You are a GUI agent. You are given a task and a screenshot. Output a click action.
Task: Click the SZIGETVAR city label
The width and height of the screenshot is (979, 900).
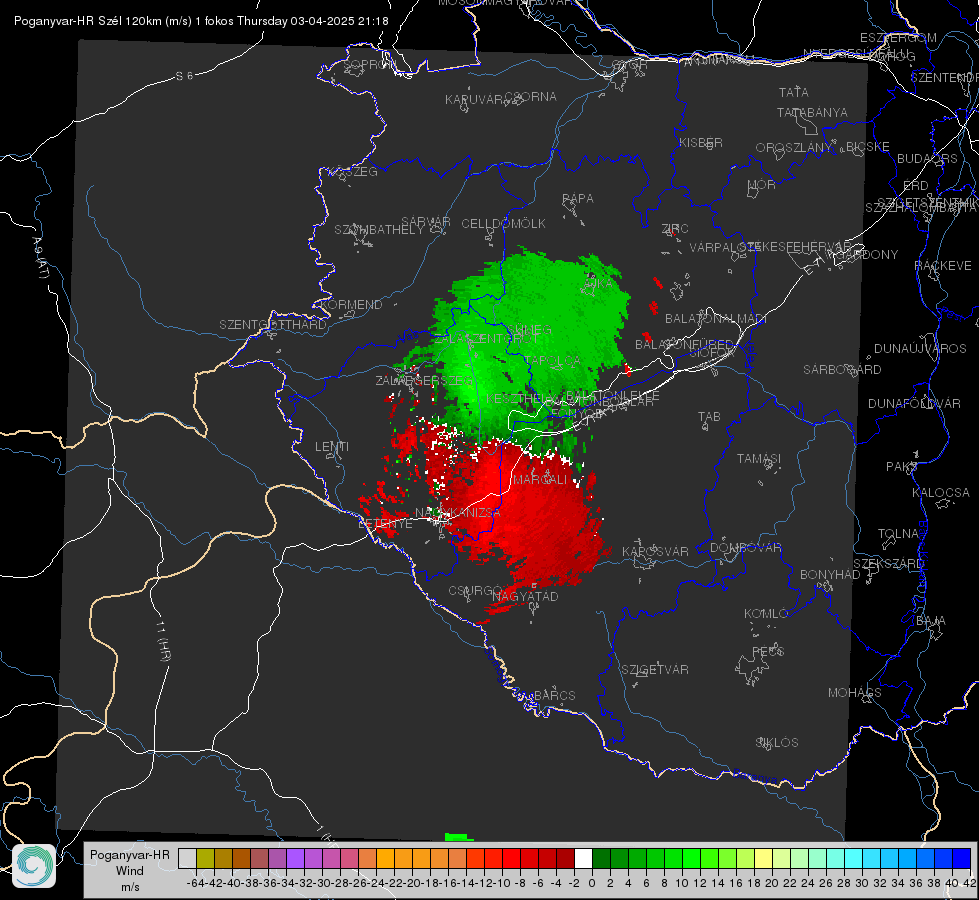coord(654,669)
